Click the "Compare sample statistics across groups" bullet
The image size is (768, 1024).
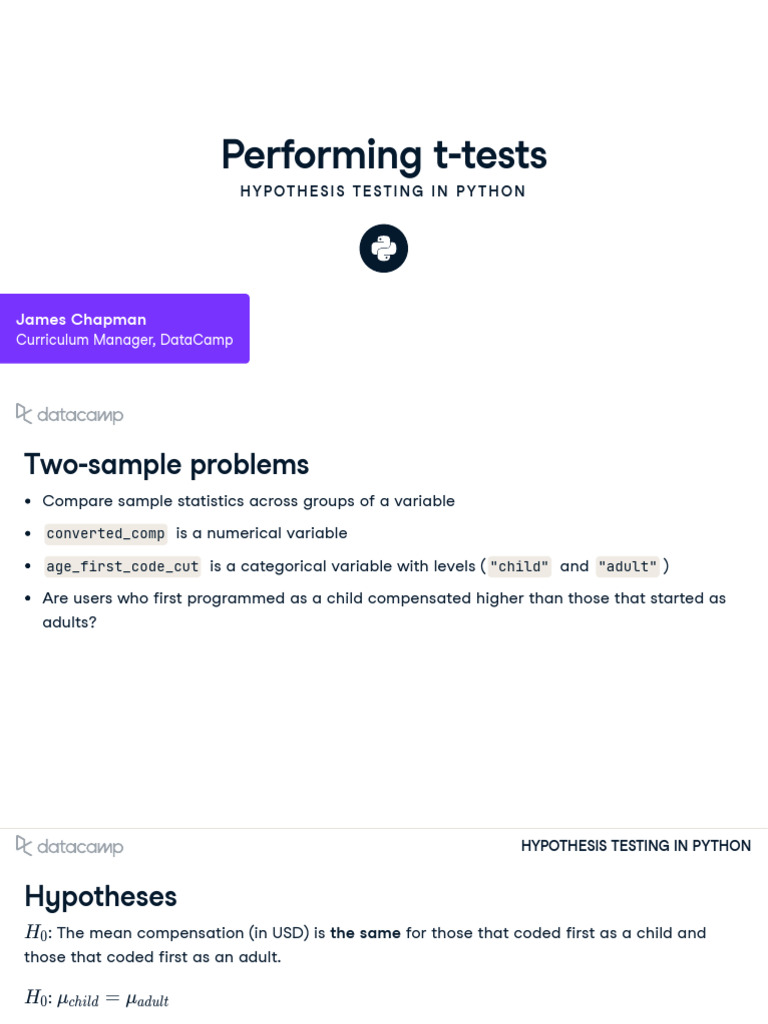248,501
